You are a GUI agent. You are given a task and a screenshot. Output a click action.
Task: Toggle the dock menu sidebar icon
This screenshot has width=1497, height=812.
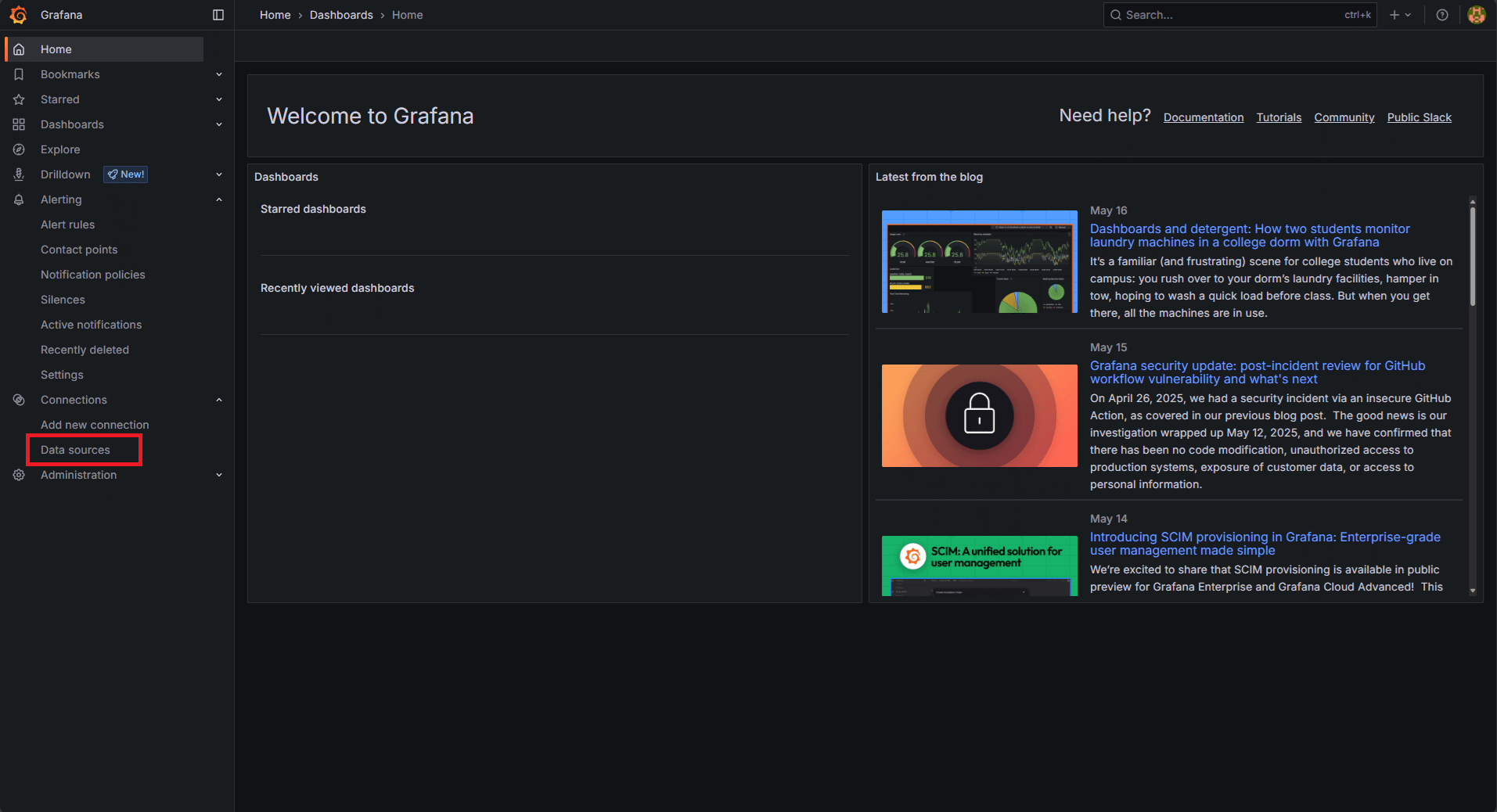pyautogui.click(x=218, y=15)
